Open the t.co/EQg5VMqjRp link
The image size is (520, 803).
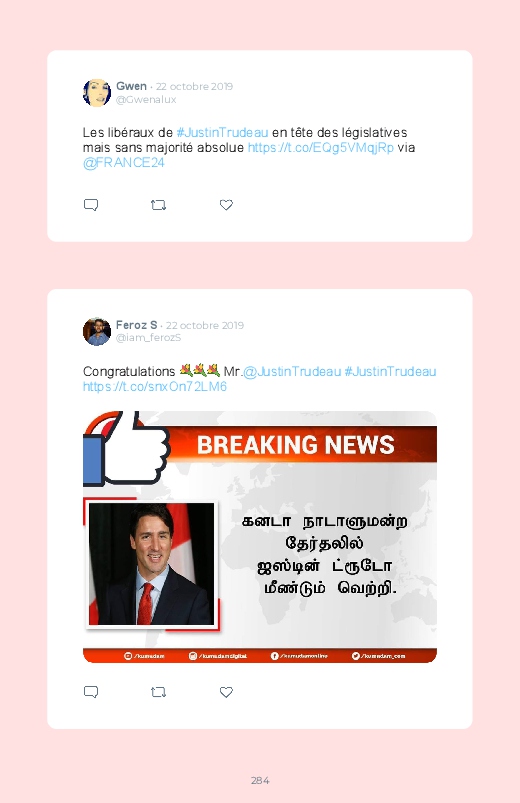pos(321,147)
